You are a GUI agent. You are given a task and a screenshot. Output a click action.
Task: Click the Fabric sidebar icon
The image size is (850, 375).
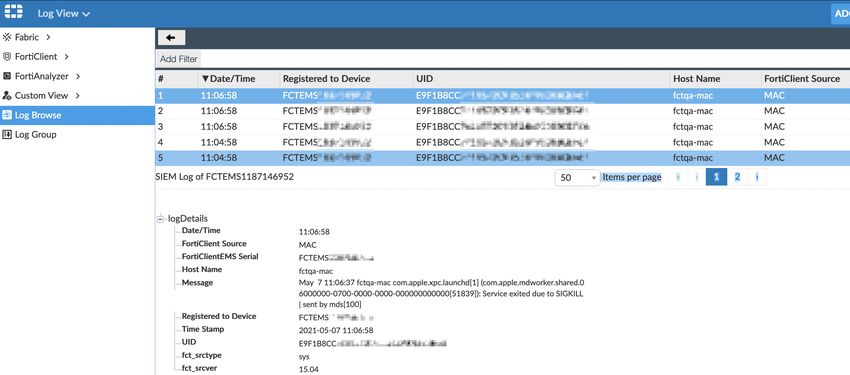(x=7, y=37)
